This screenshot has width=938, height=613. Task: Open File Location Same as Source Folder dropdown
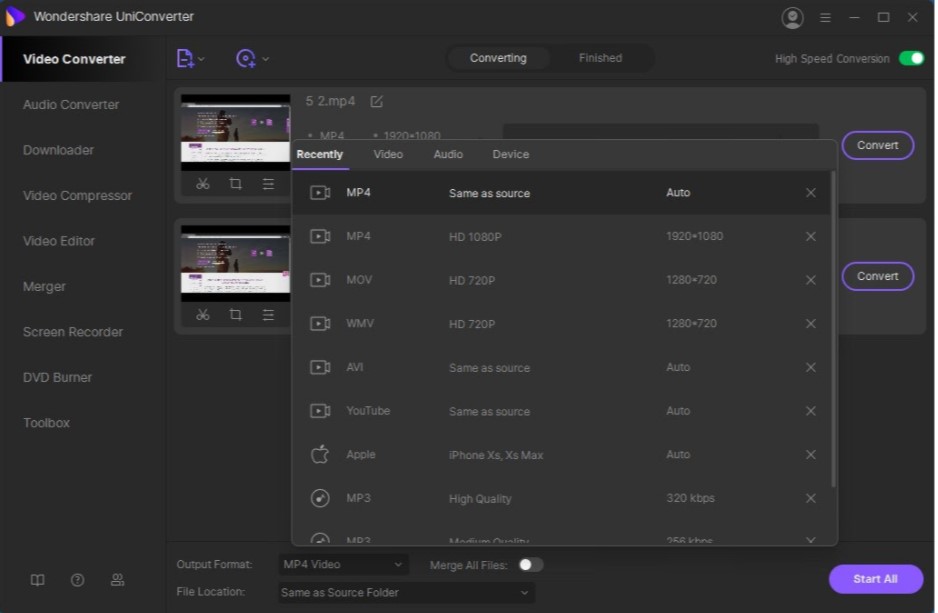406,593
